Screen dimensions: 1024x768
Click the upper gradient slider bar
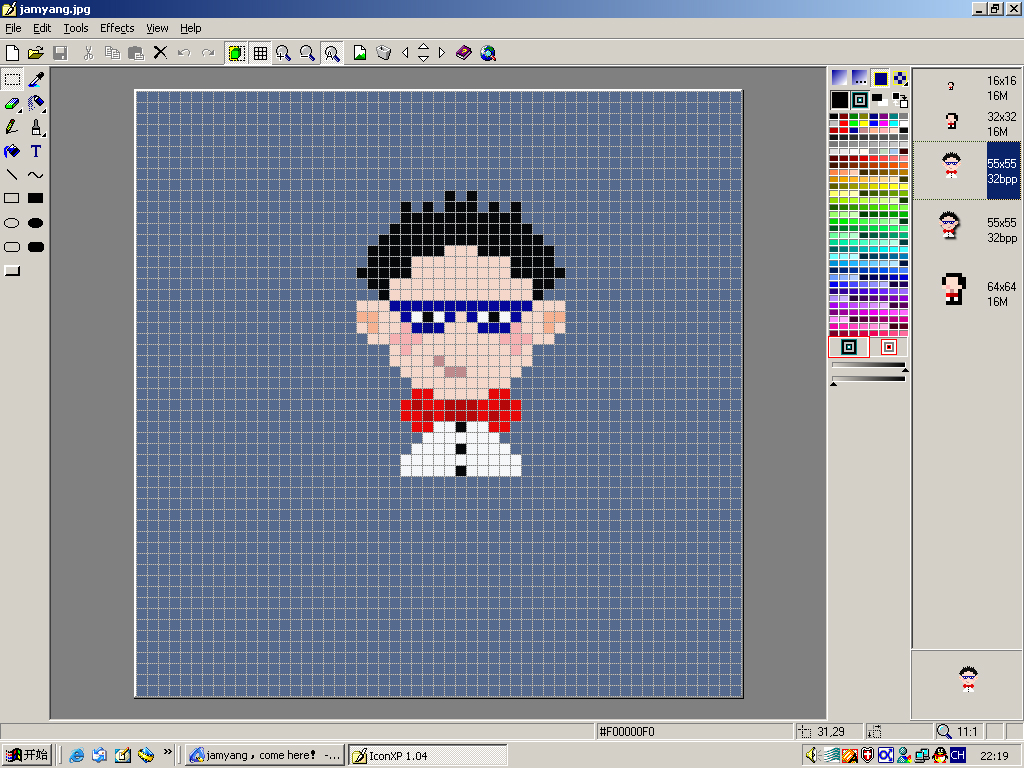[x=868, y=365]
